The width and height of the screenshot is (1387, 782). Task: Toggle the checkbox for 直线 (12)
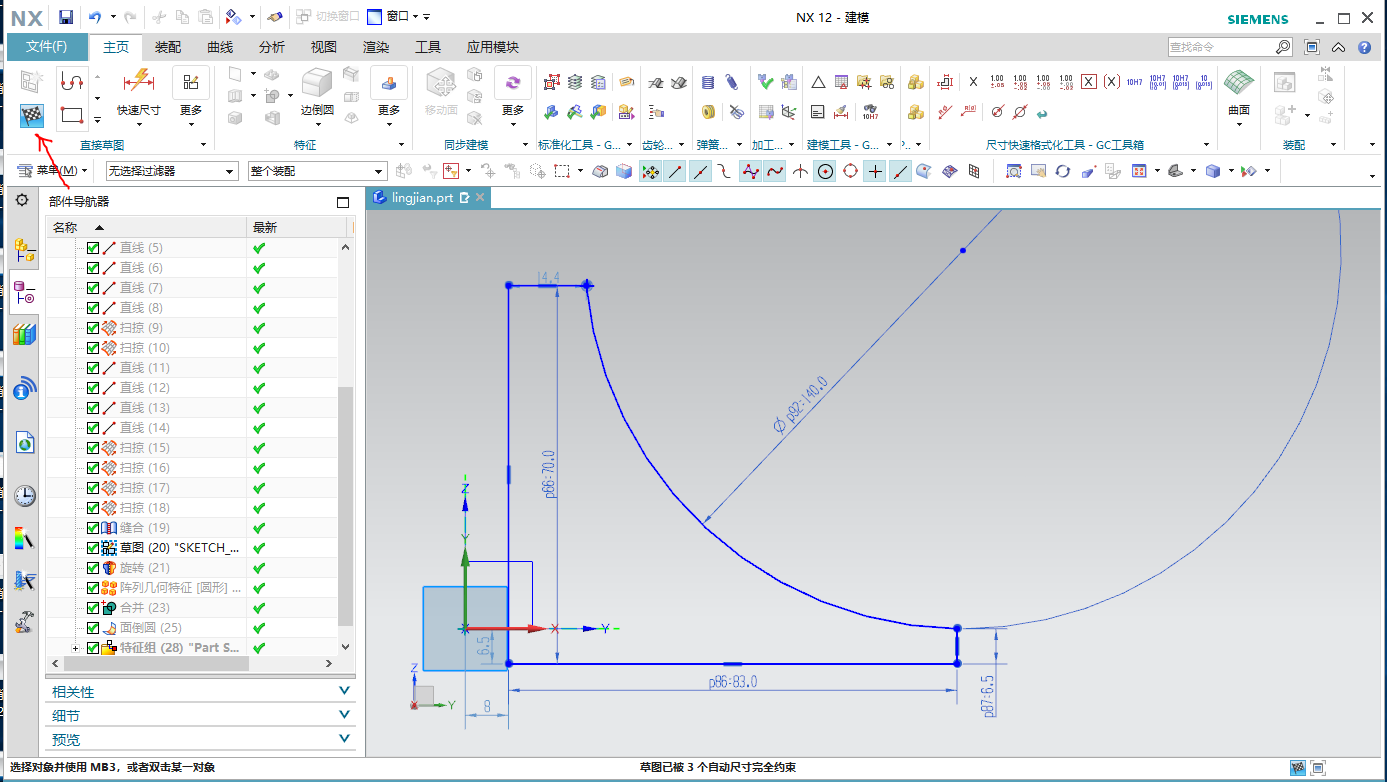point(93,388)
